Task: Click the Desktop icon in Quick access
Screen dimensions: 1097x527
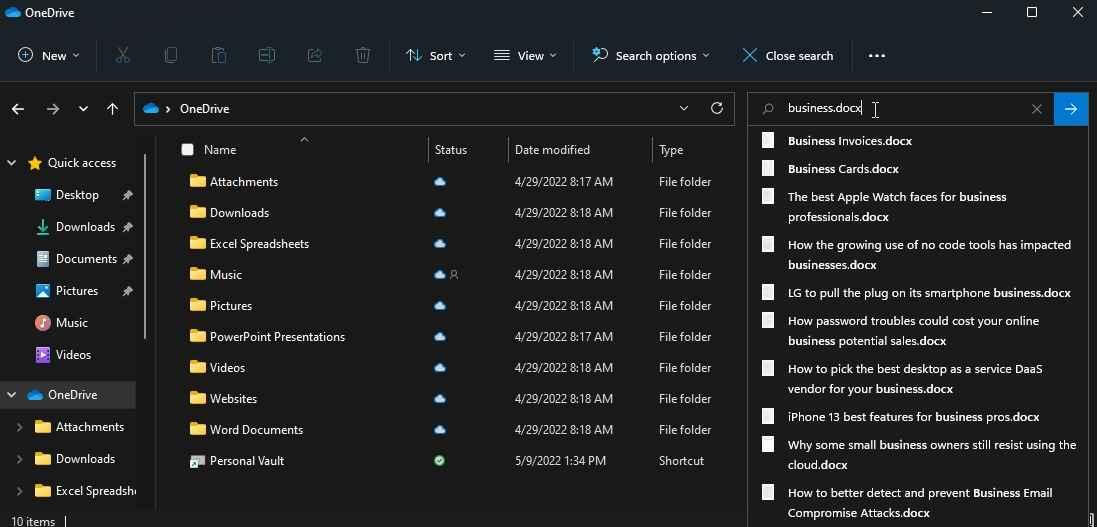Action: coord(43,195)
